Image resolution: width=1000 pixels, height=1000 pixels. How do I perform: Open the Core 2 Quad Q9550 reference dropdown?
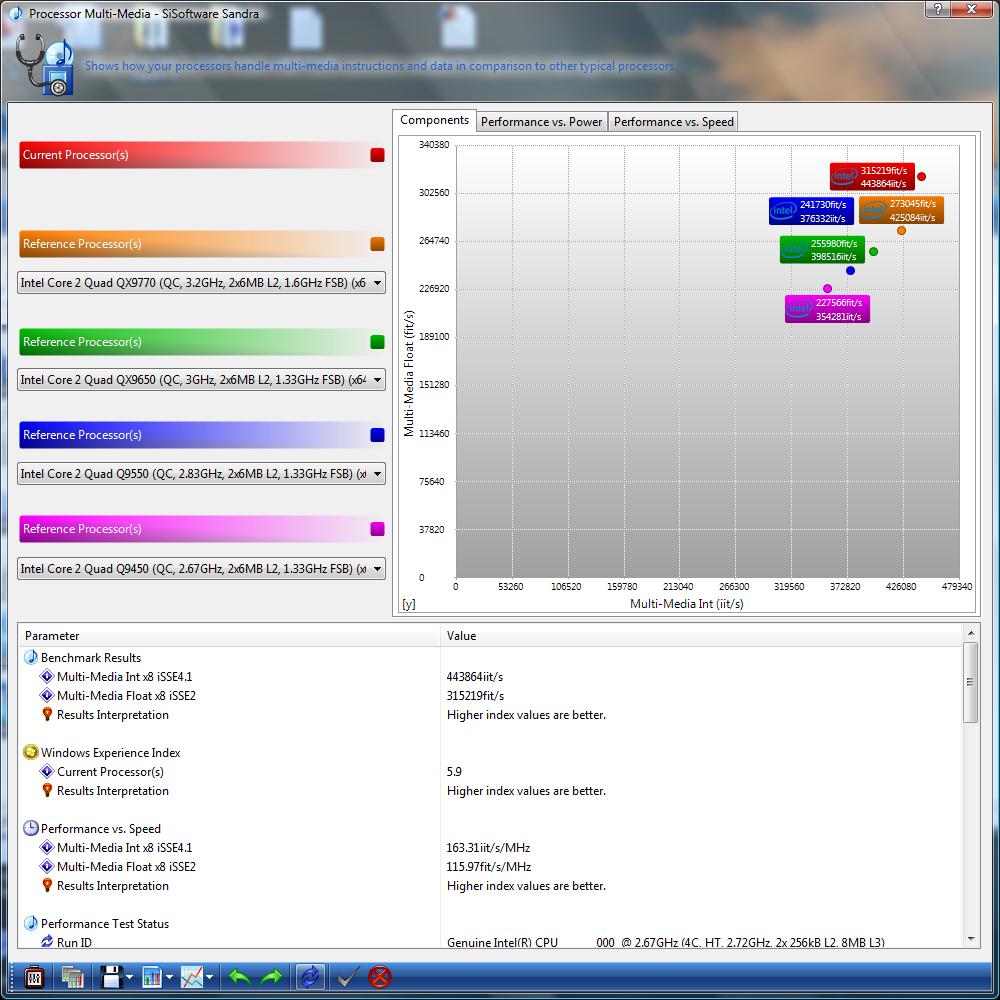click(202, 474)
